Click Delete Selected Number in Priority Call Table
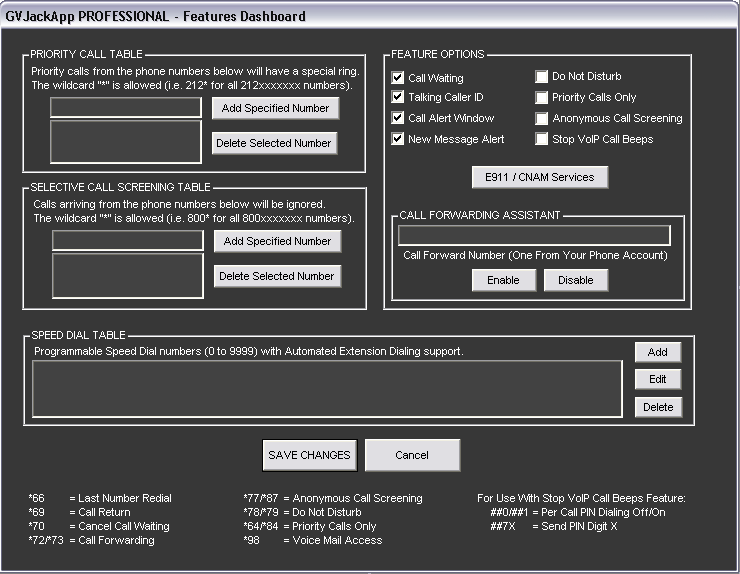 275,143
